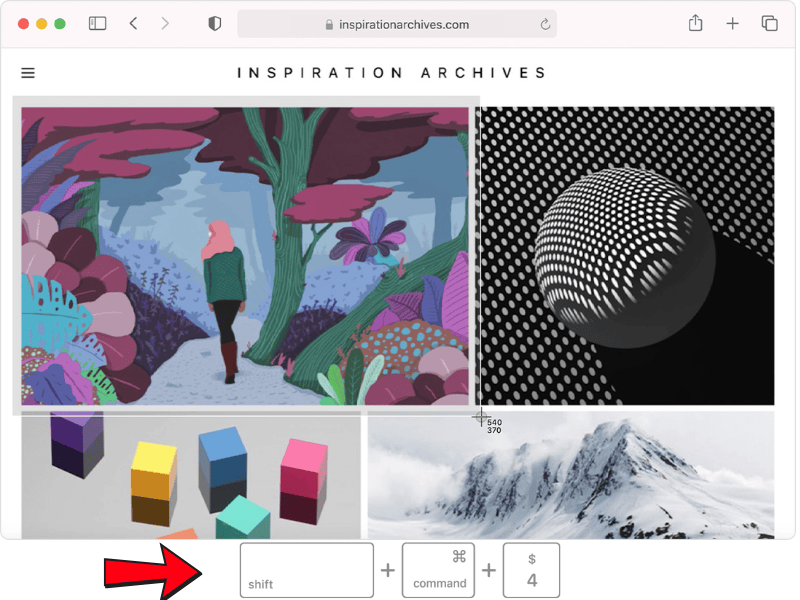Click the 4 key graphic
This screenshot has width=800, height=600.
[x=531, y=570]
